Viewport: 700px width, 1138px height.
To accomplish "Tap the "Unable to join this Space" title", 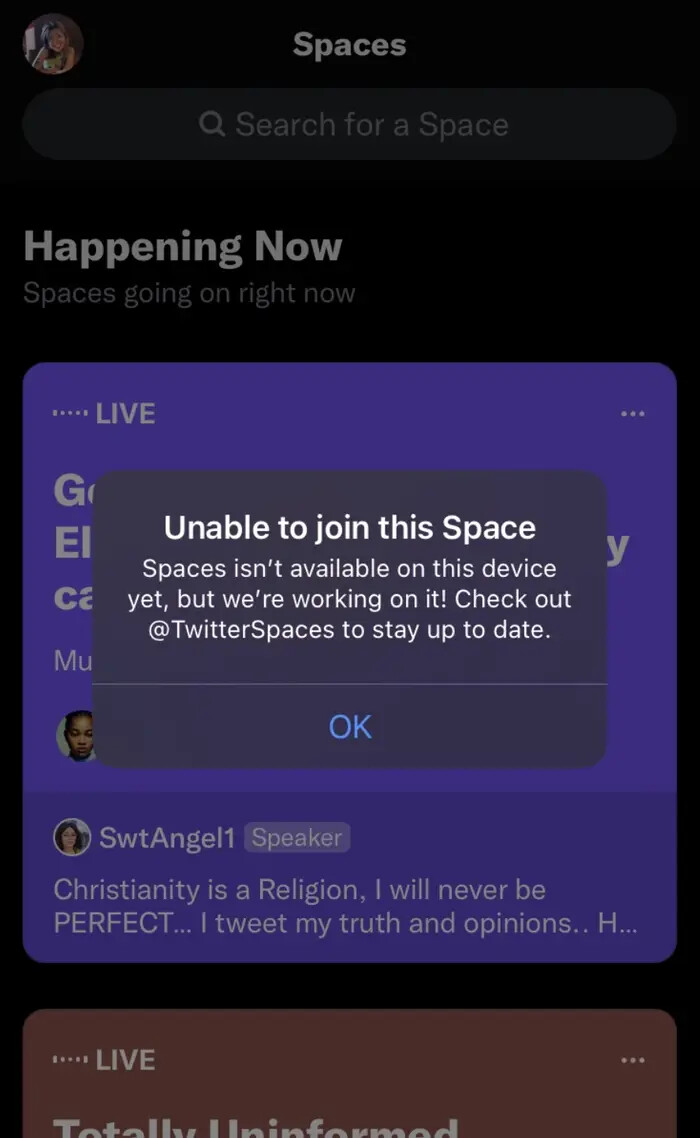I will [349, 527].
